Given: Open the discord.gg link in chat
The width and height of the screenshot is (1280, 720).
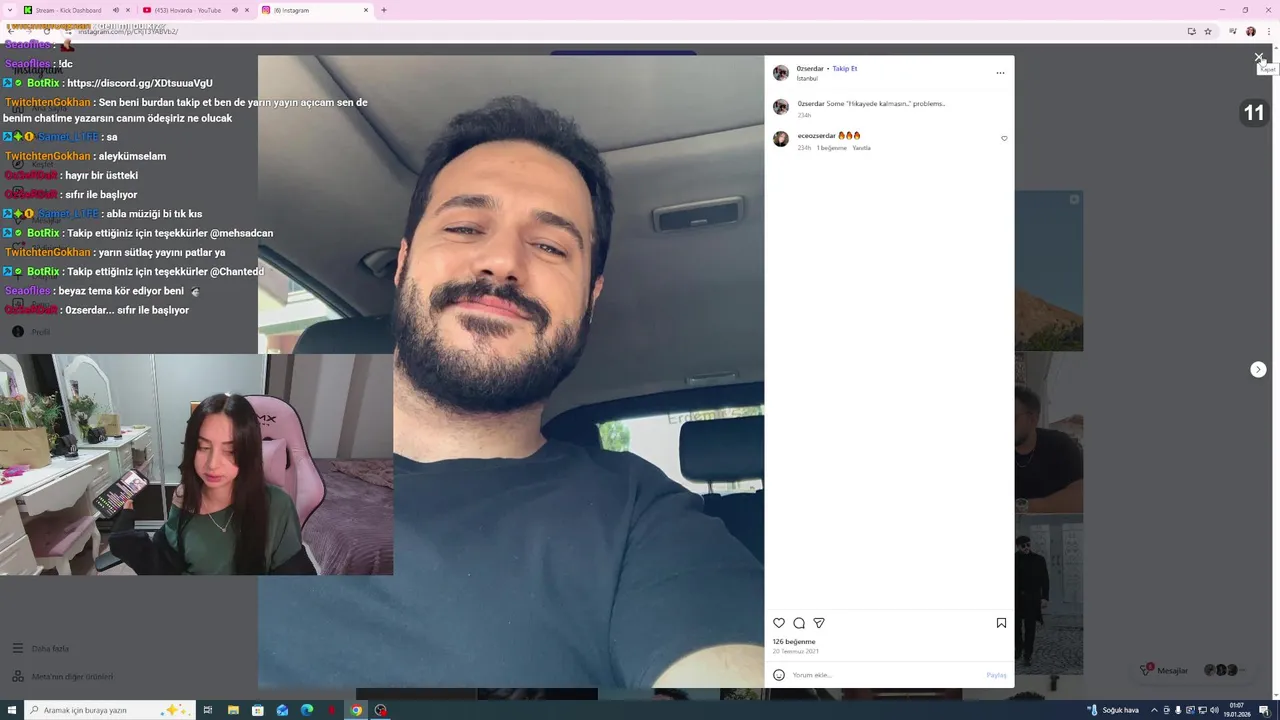Looking at the screenshot, I should tap(140, 83).
